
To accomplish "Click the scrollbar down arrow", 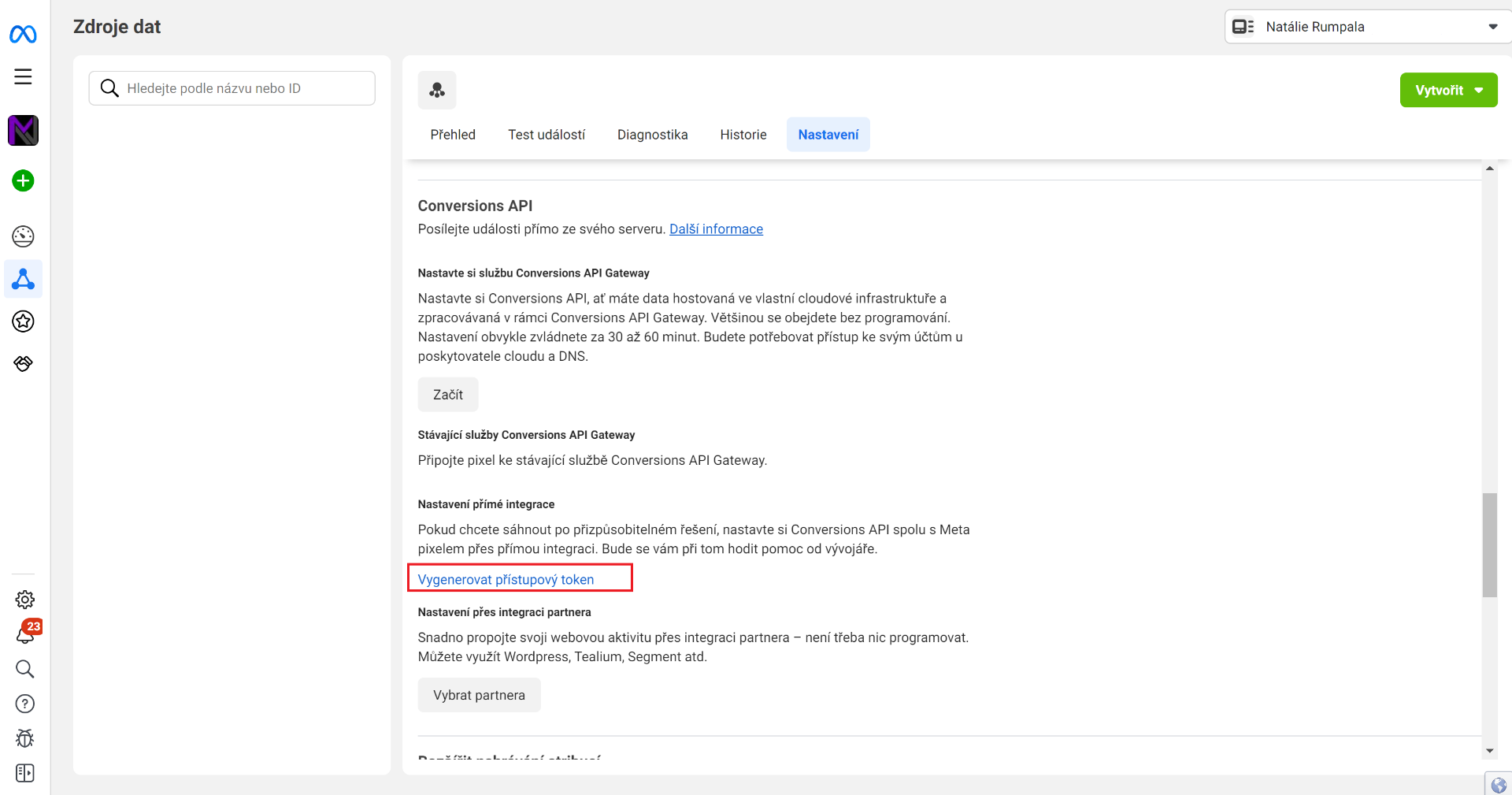I will [x=1489, y=751].
